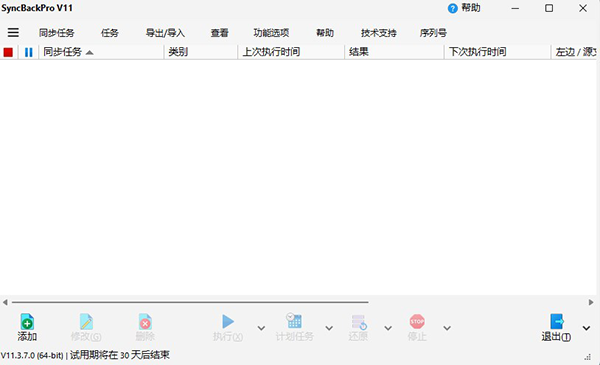Click the scrollbar right arrow
The image size is (600, 365).
[591, 302]
